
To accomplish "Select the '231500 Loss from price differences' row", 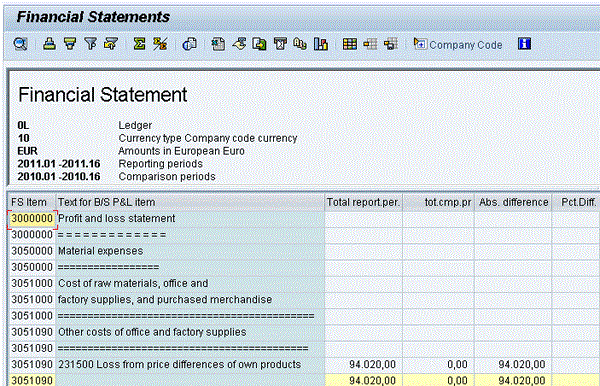I will [179, 365].
